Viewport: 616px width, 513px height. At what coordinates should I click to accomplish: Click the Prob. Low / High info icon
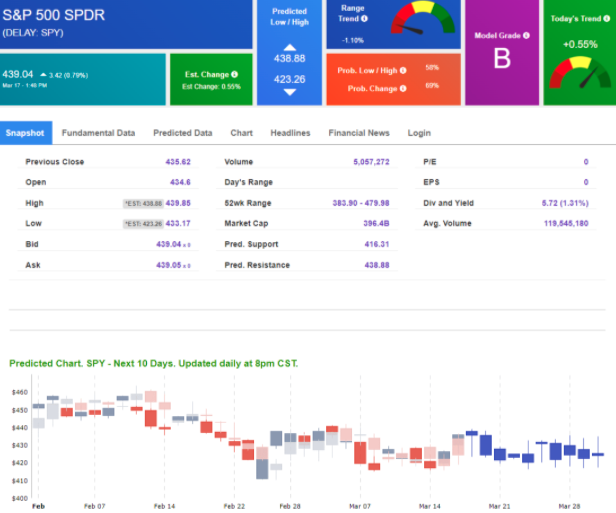403,70
